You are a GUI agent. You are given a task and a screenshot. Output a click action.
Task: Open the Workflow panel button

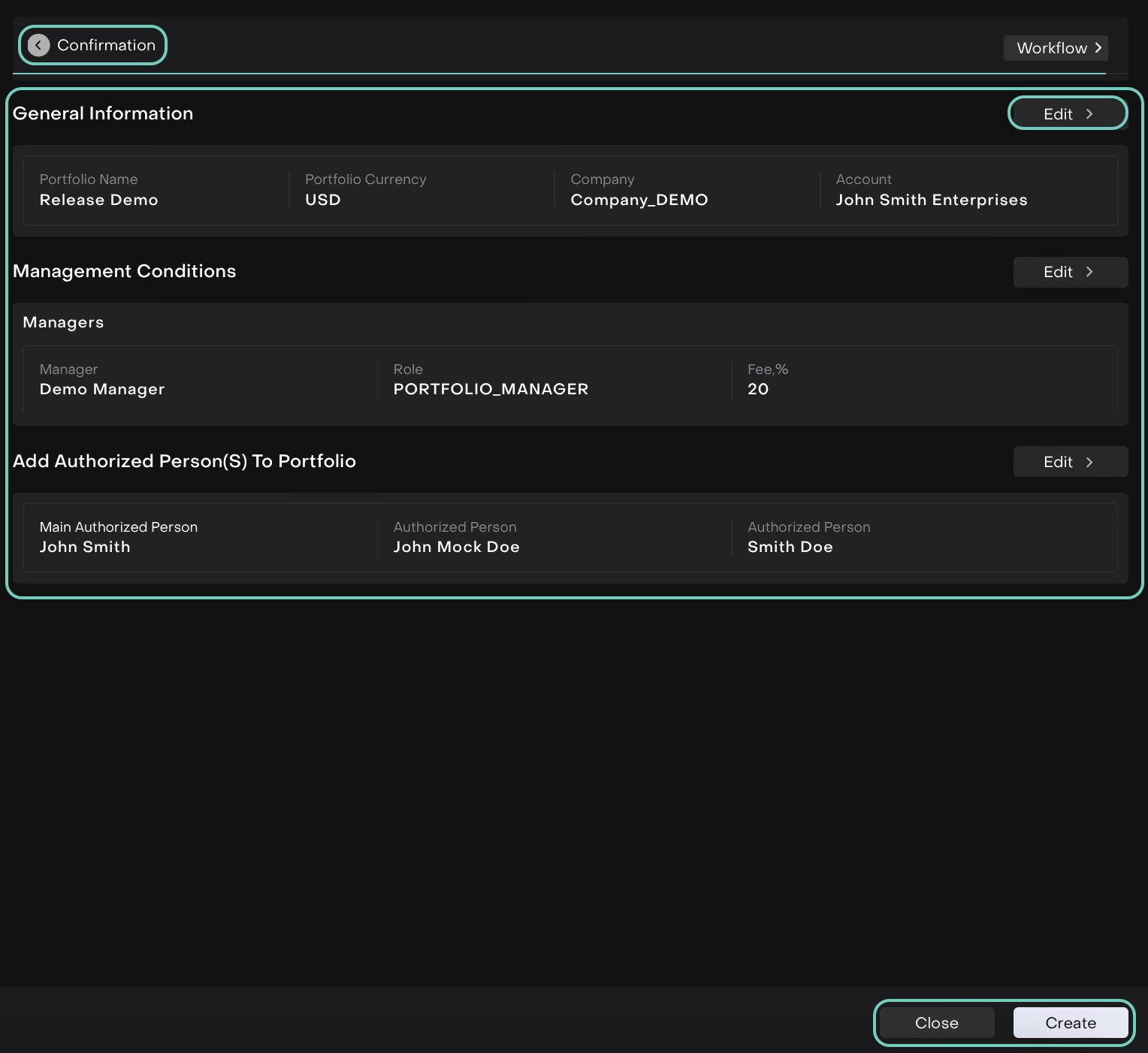(1056, 48)
